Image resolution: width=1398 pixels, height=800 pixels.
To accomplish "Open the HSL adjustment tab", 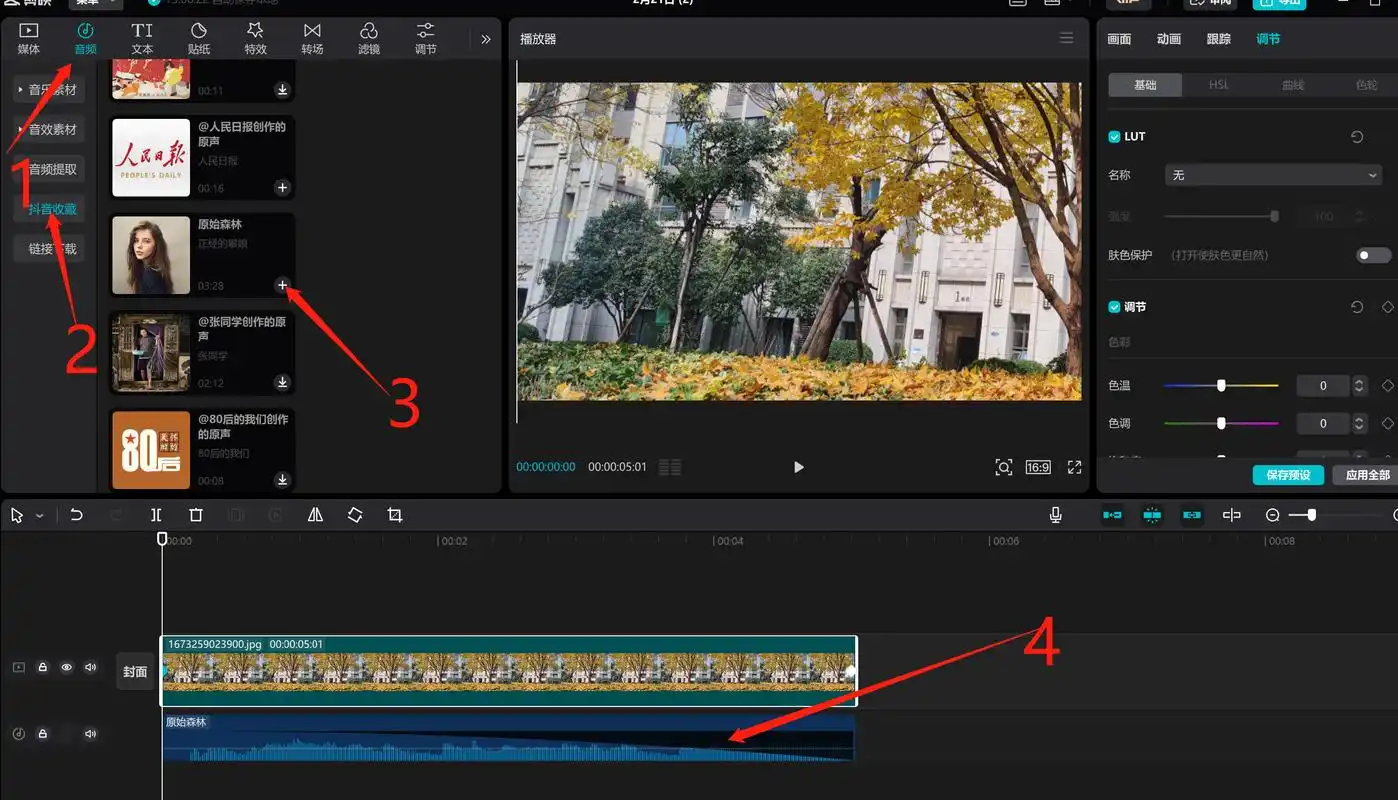I will pyautogui.click(x=1218, y=85).
